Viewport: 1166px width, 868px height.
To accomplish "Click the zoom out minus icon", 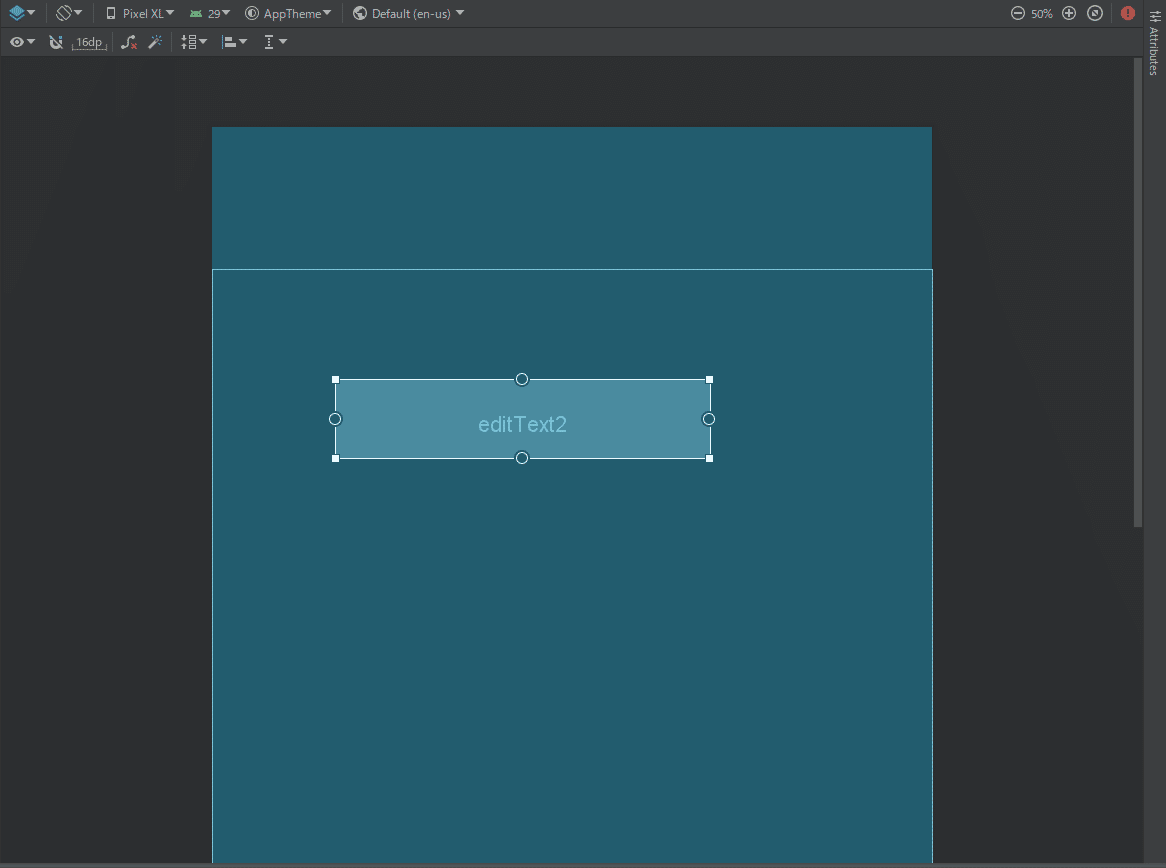I will (x=1017, y=13).
